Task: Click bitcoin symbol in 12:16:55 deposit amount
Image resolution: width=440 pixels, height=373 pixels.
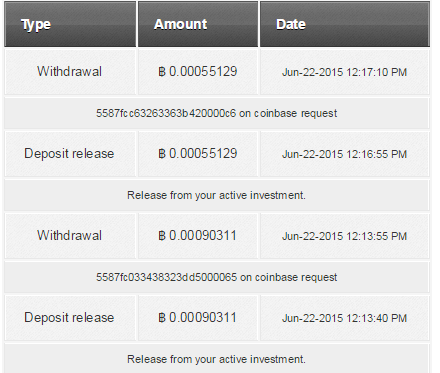Action: point(162,154)
